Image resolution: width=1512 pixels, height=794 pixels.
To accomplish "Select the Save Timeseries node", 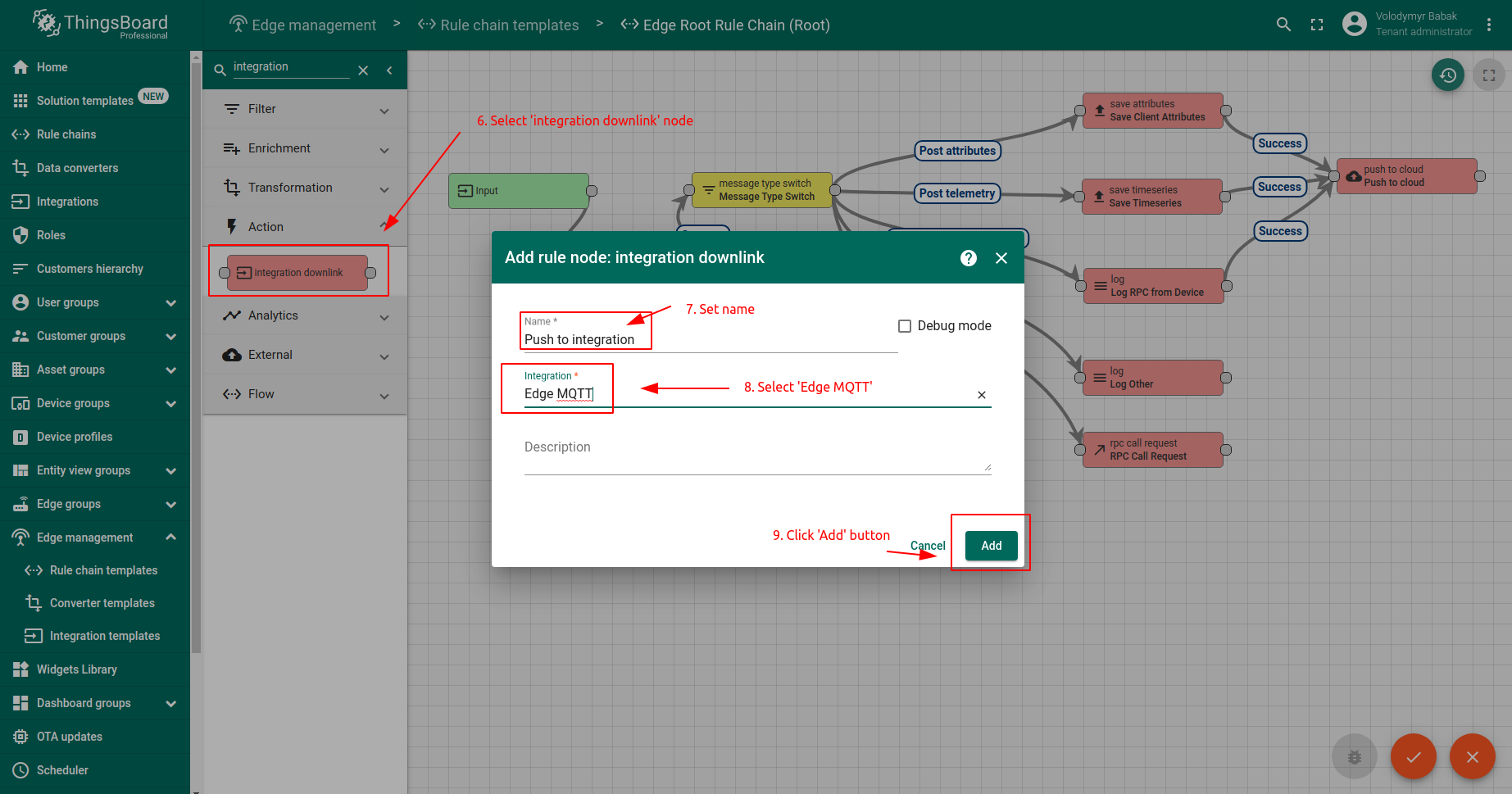I will tap(1152, 197).
